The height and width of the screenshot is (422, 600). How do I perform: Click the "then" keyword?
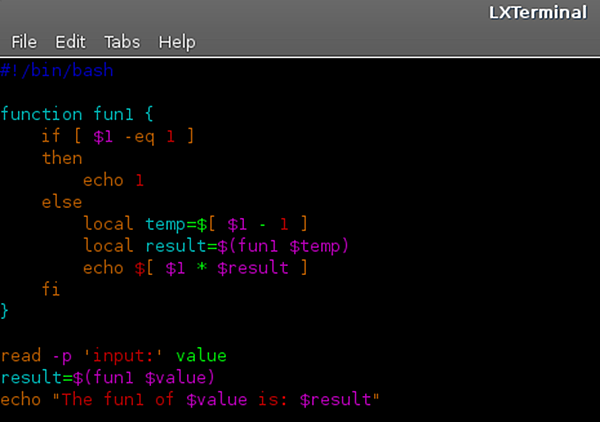coord(62,158)
